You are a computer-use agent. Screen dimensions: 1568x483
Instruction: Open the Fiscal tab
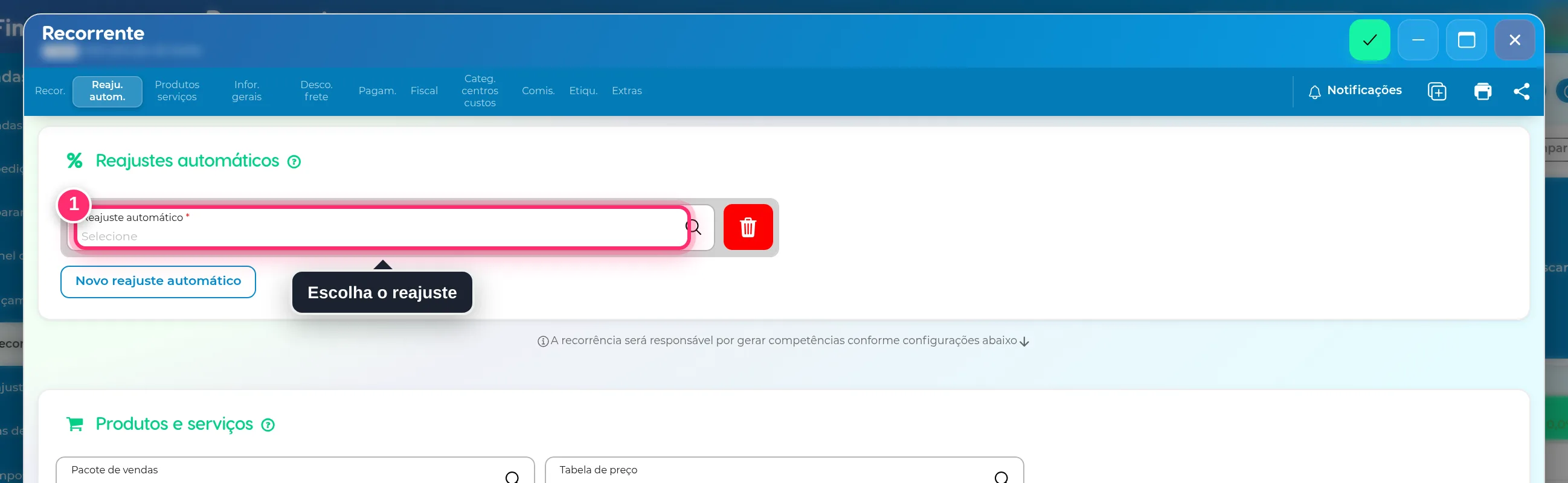[x=424, y=91]
